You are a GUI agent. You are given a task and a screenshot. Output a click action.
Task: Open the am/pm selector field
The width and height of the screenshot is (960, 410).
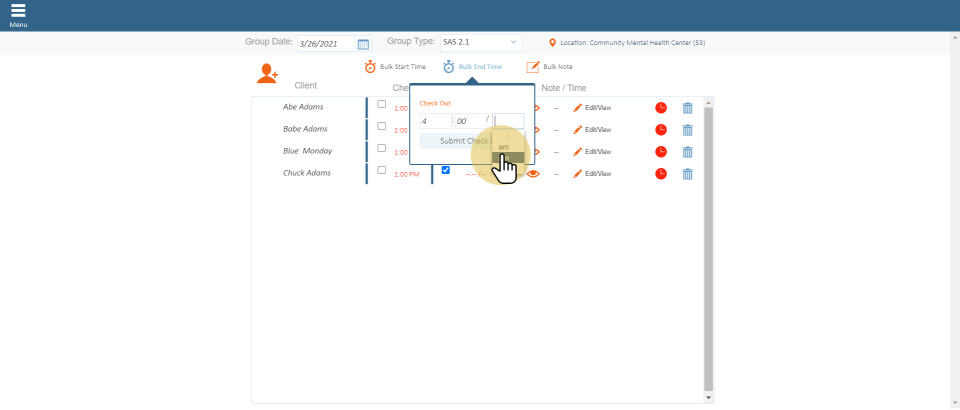pos(508,121)
